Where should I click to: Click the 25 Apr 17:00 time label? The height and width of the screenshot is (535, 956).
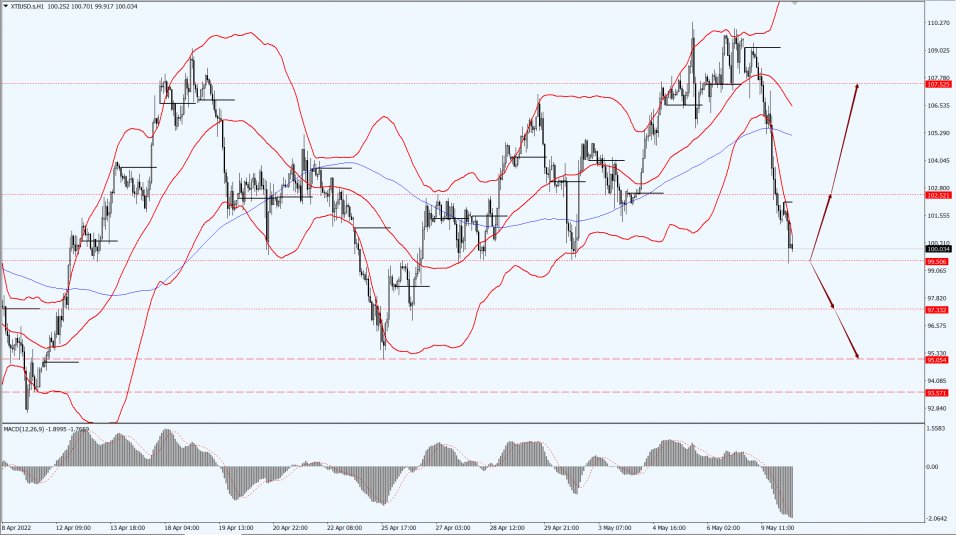[x=399, y=527]
